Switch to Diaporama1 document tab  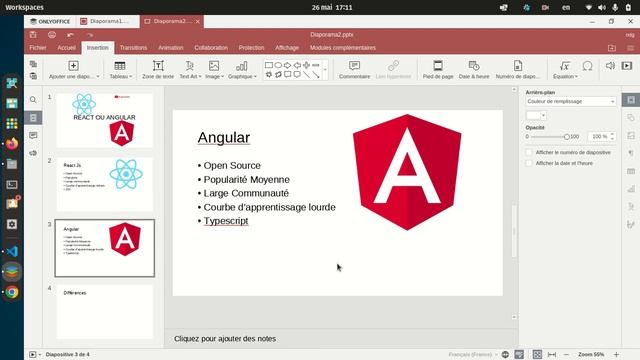click(x=107, y=21)
